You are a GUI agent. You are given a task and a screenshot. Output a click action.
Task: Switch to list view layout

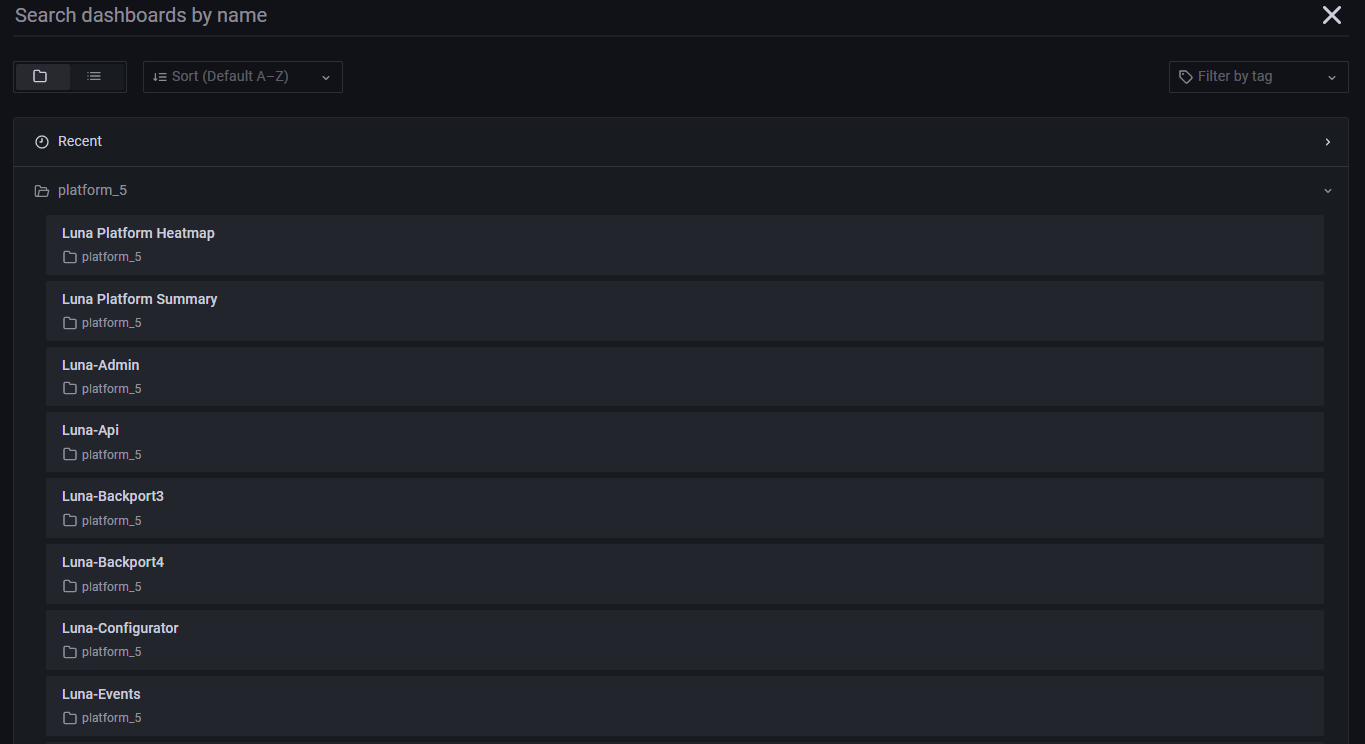point(94,77)
